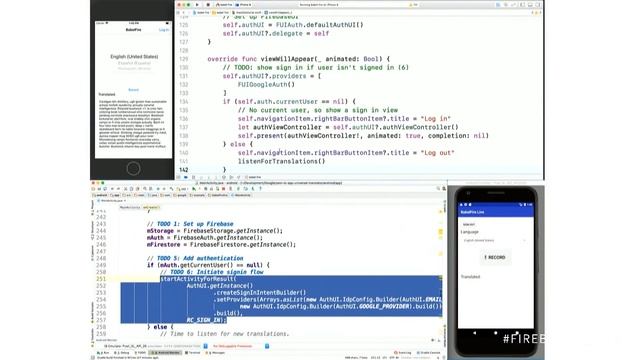The height and width of the screenshot is (360, 640).
Task: Run the app with Android Studio's green arrow
Action: [x=193, y=189]
